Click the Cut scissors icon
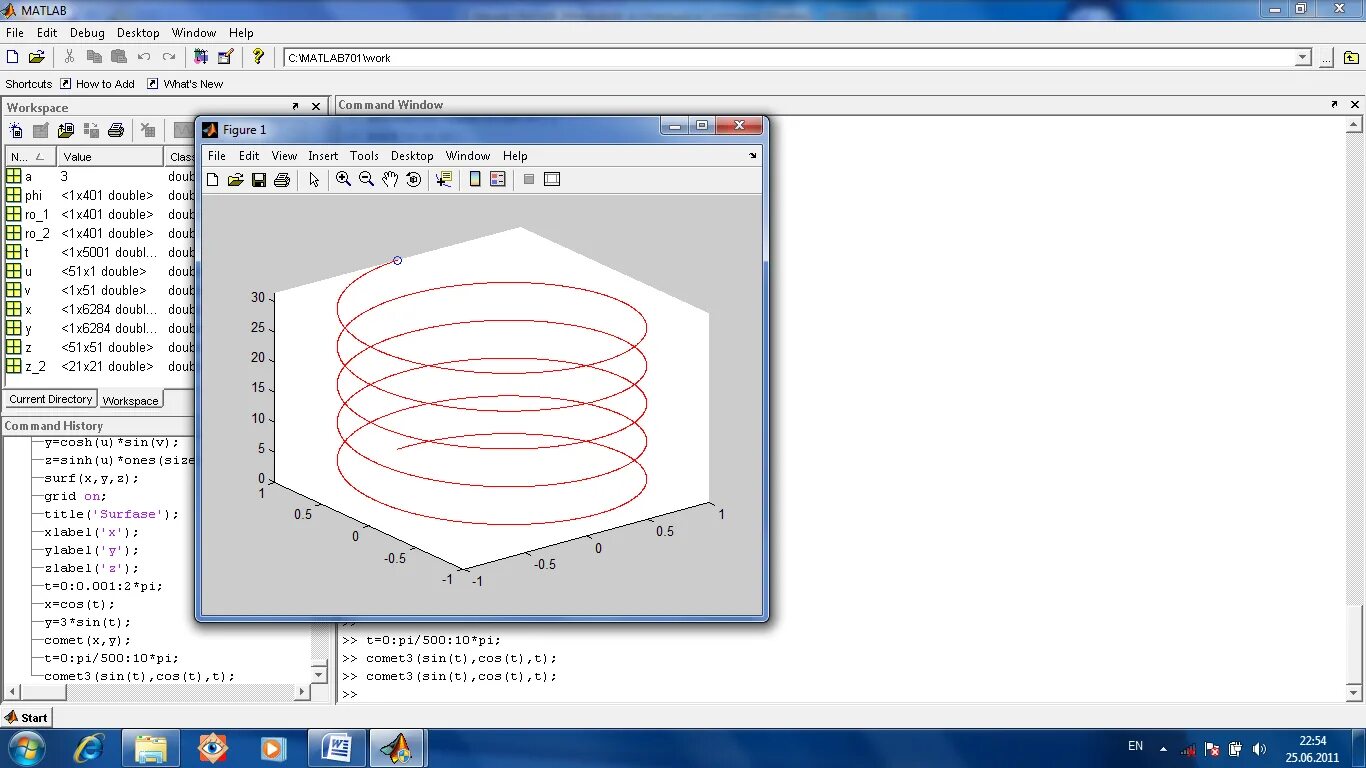The image size is (1366, 768). [69, 57]
